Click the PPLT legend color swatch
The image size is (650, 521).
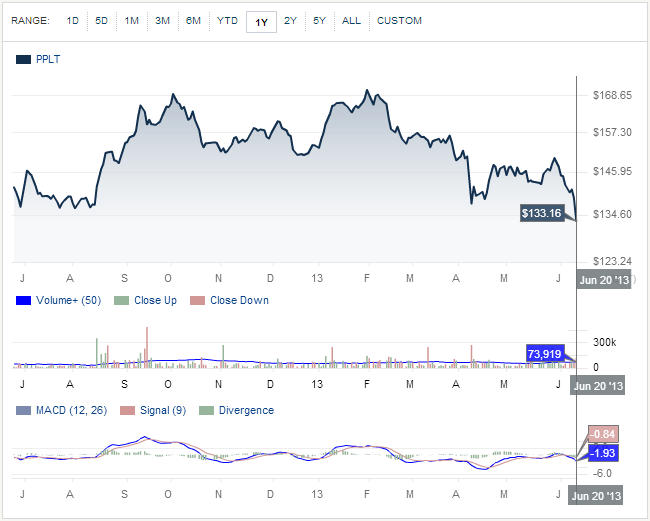[x=23, y=60]
